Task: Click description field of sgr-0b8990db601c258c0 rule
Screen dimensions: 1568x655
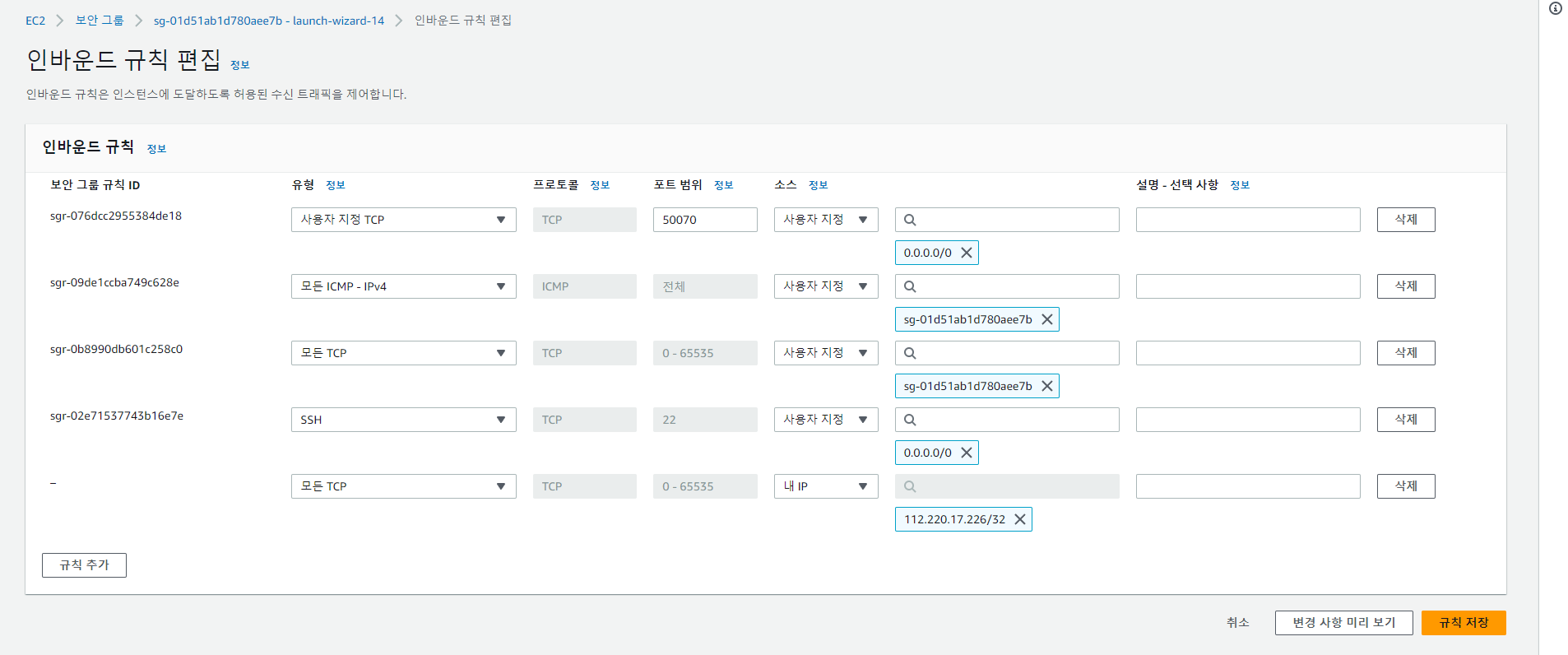Action: pos(1248,353)
